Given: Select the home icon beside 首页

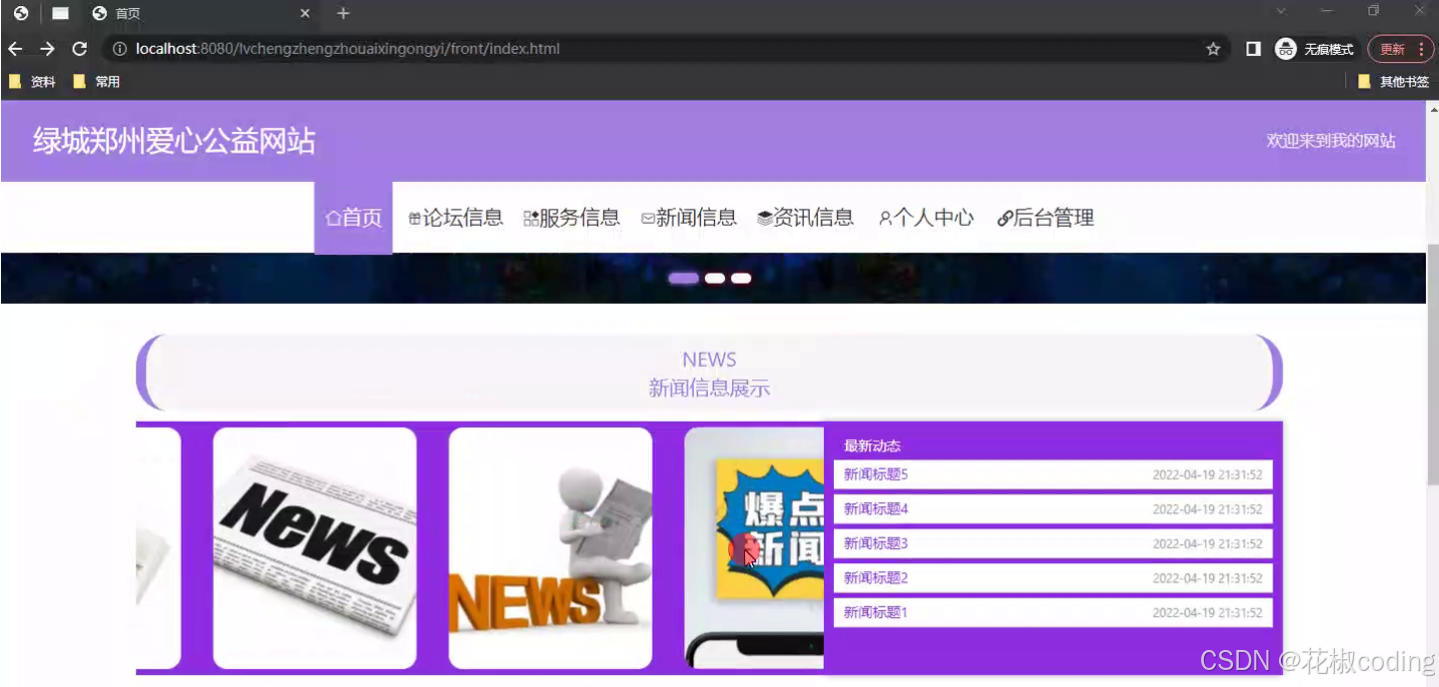Looking at the screenshot, I should [334, 217].
